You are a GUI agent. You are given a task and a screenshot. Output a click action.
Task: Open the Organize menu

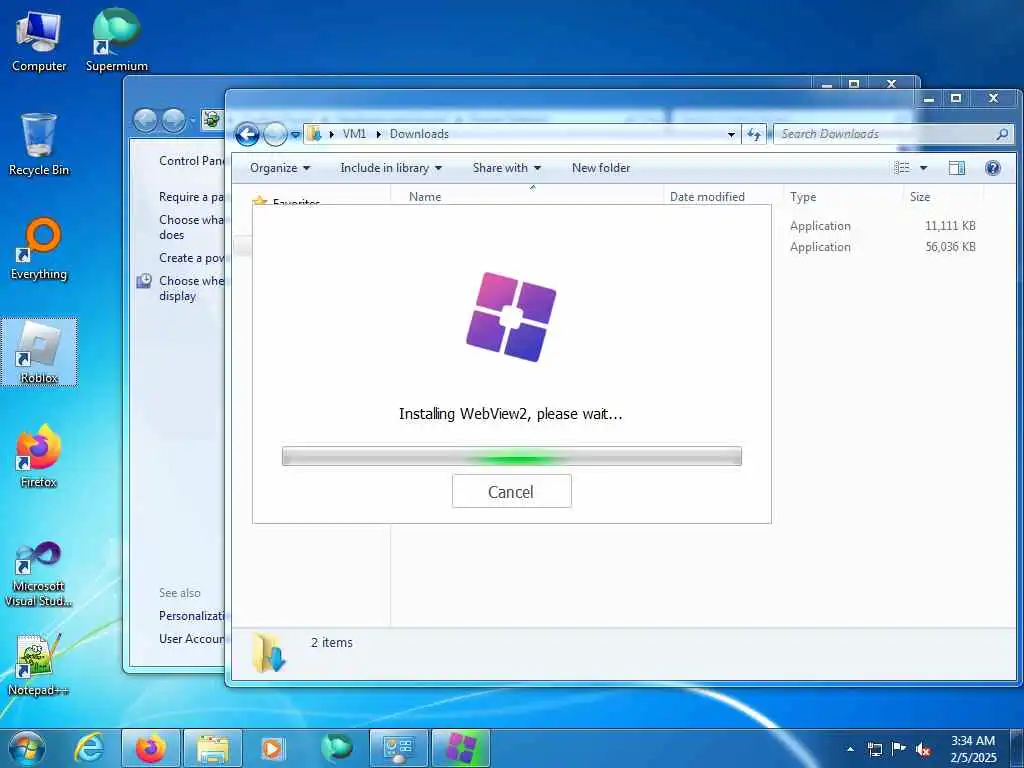pos(280,168)
